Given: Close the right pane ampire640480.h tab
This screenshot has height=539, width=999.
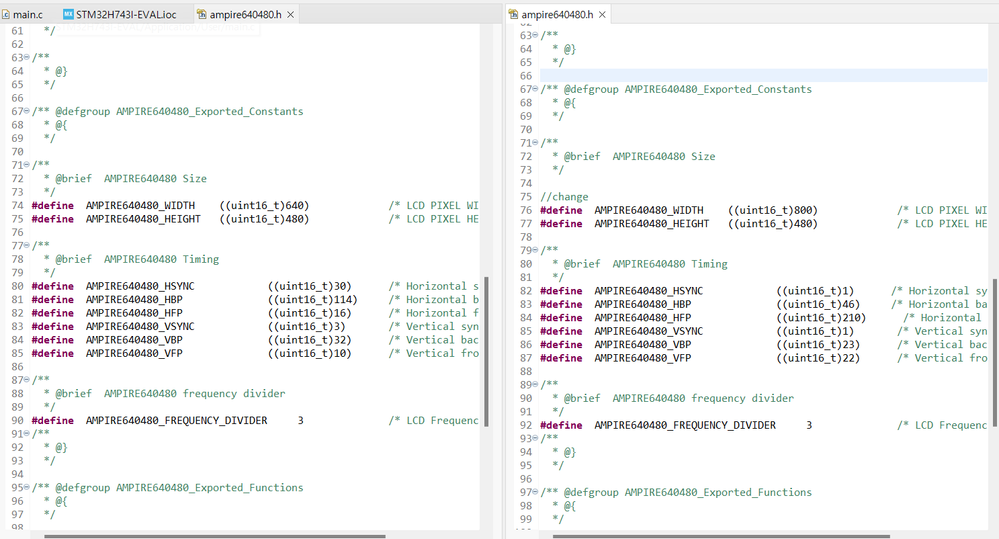Looking at the screenshot, I should (602, 14).
